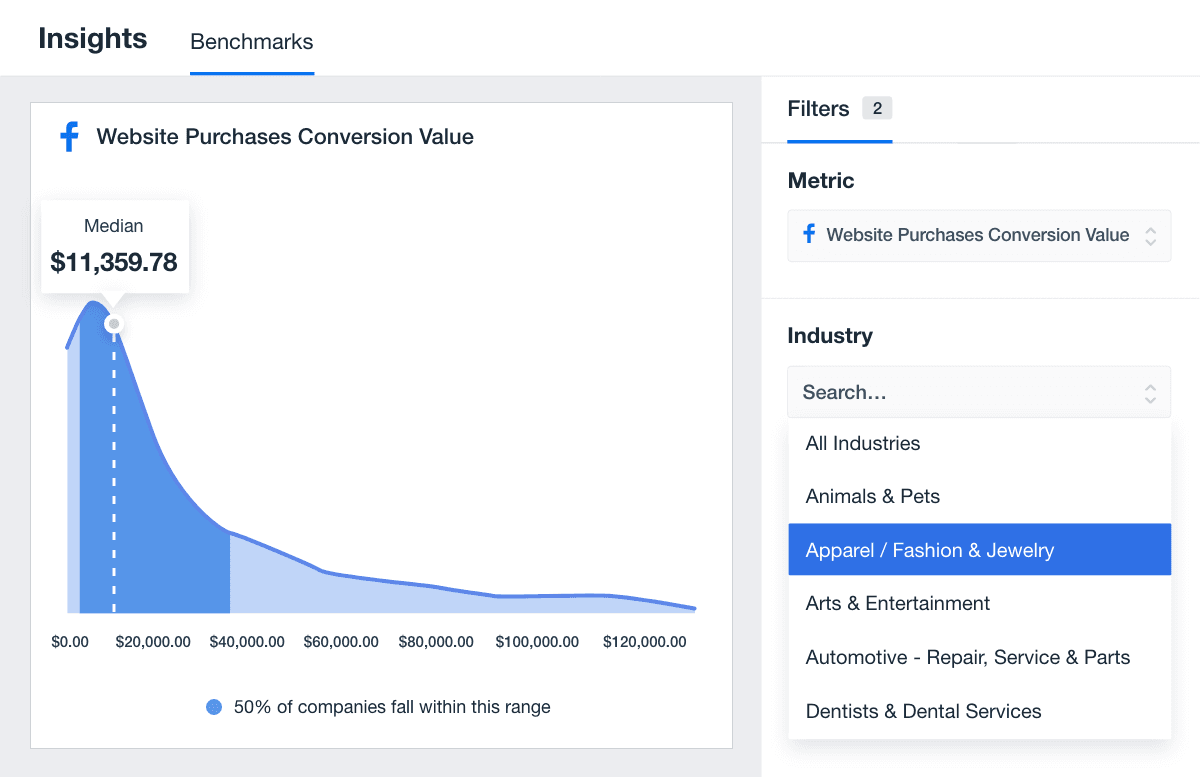Choose Animals & Pets industry

click(873, 497)
